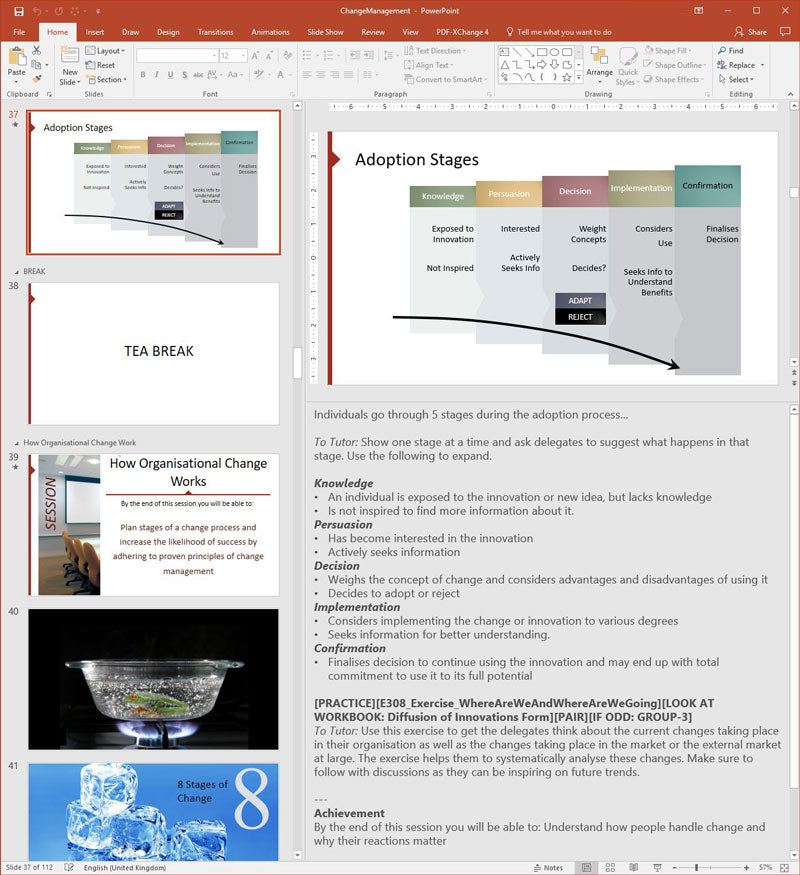Click Convert to SmartArt

pyautogui.click(x=445, y=80)
